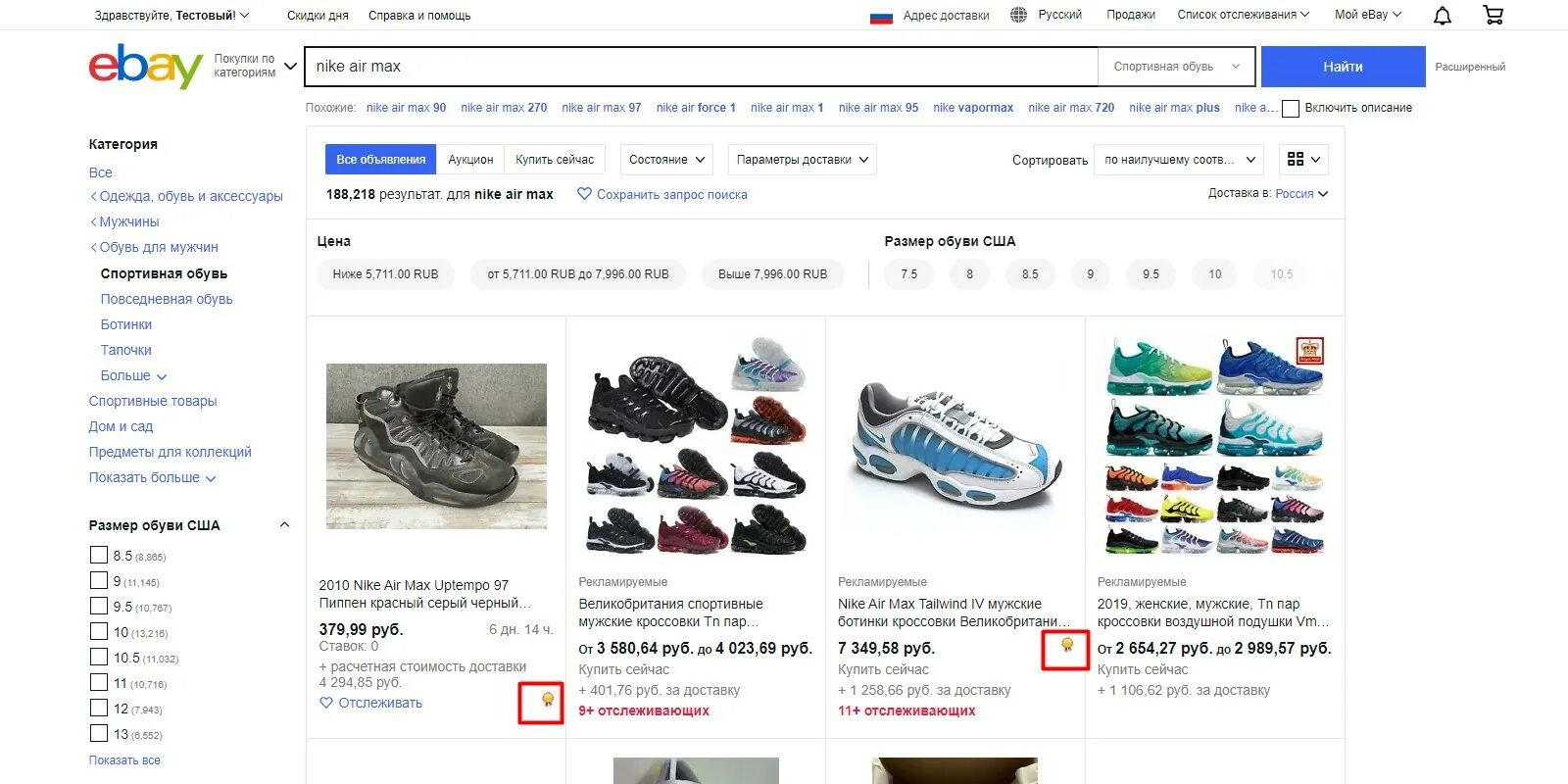Check US shoe size 12 filter
This screenshot has width=1568, height=784.
98,708
